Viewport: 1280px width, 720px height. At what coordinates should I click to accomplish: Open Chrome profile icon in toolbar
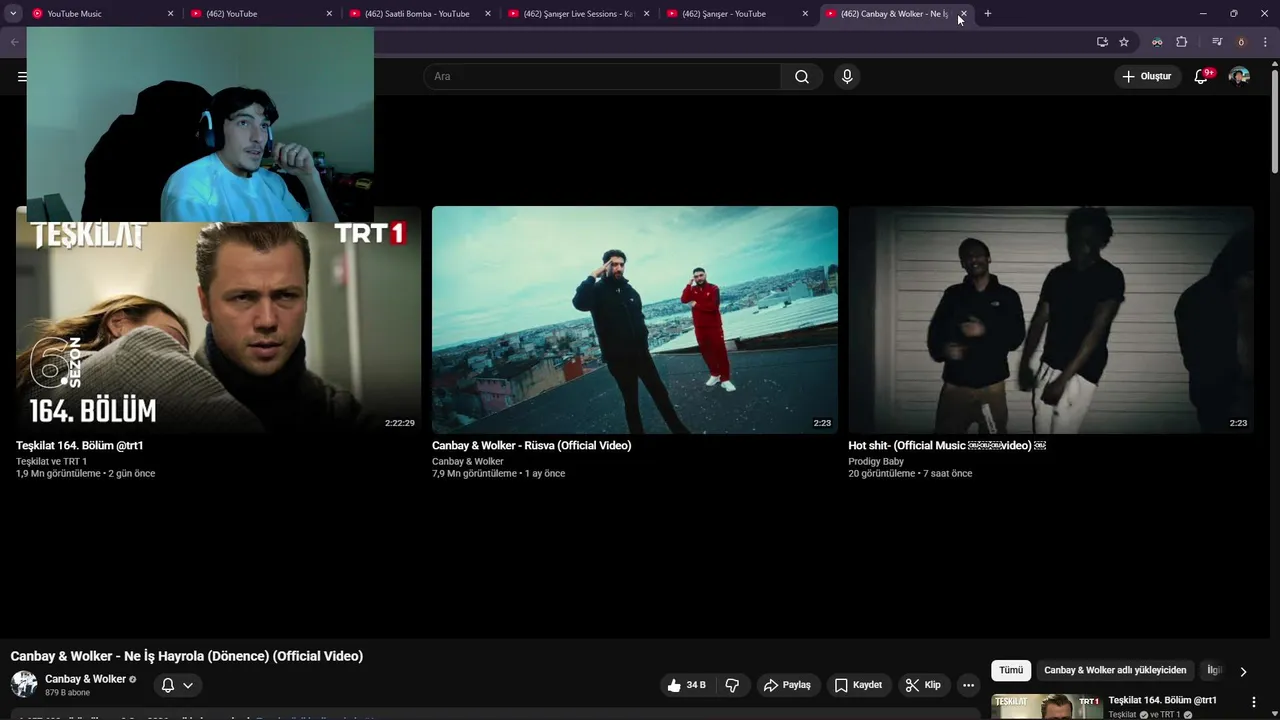click(x=1241, y=42)
